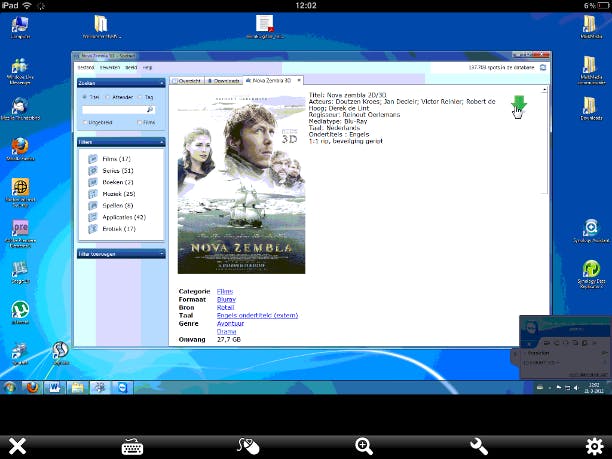Click the Synology Assistant desktop icon

[591, 231]
